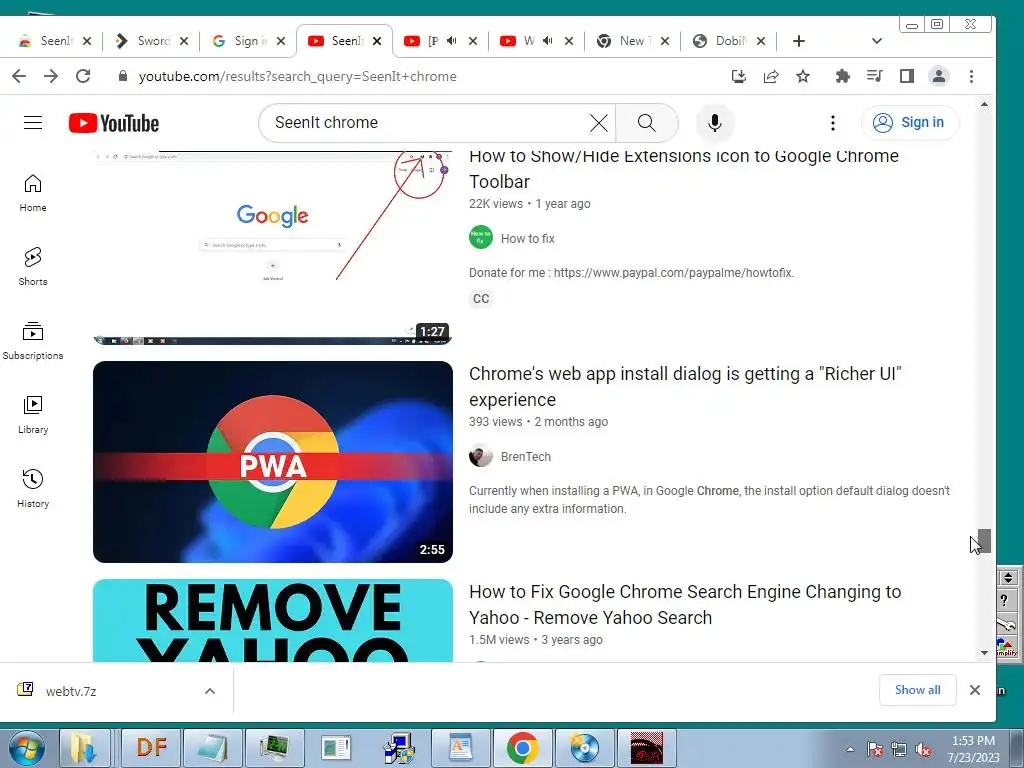Expand options for webtv.7z download
Viewport: 1024px width, 768px height.
(x=210, y=691)
